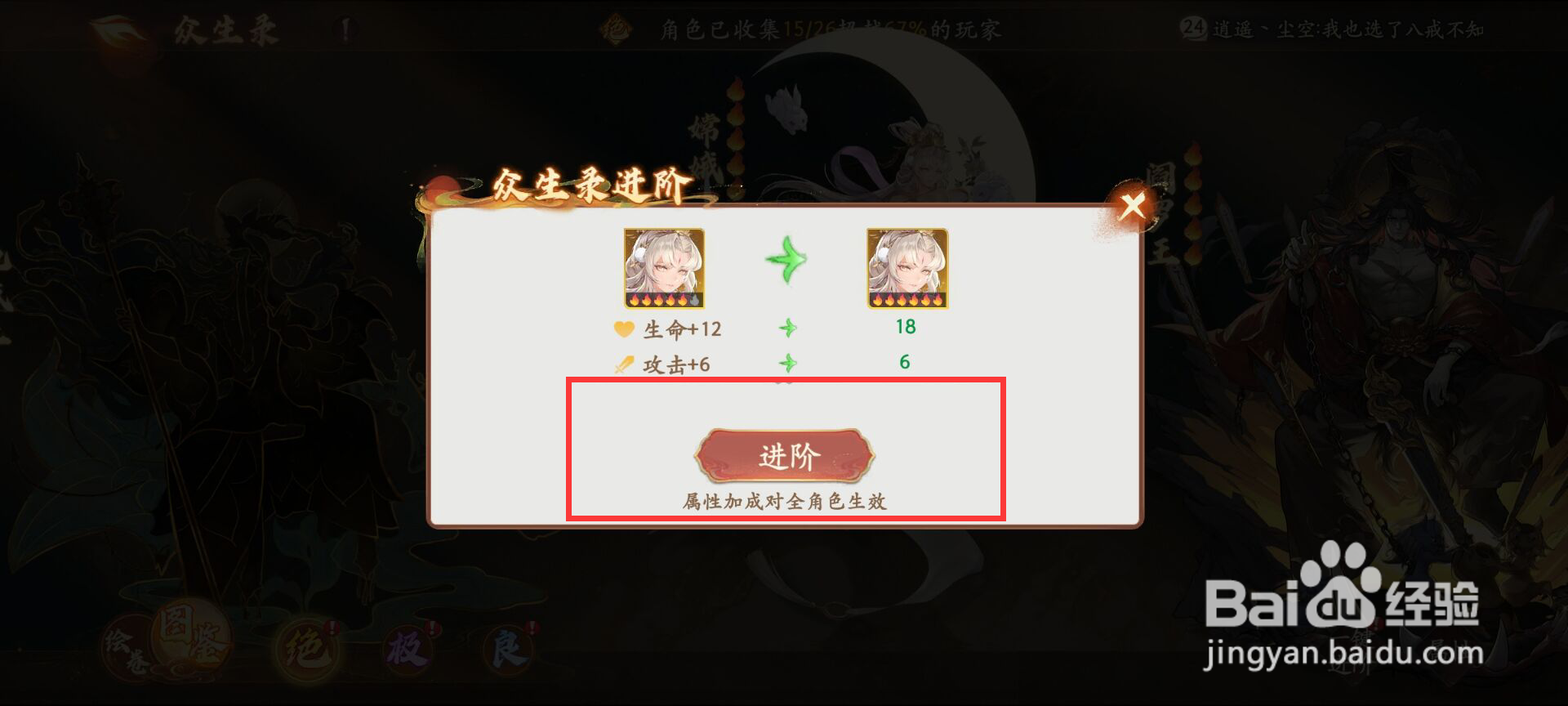Click the yellow heart 生命 icon

[x=624, y=329]
